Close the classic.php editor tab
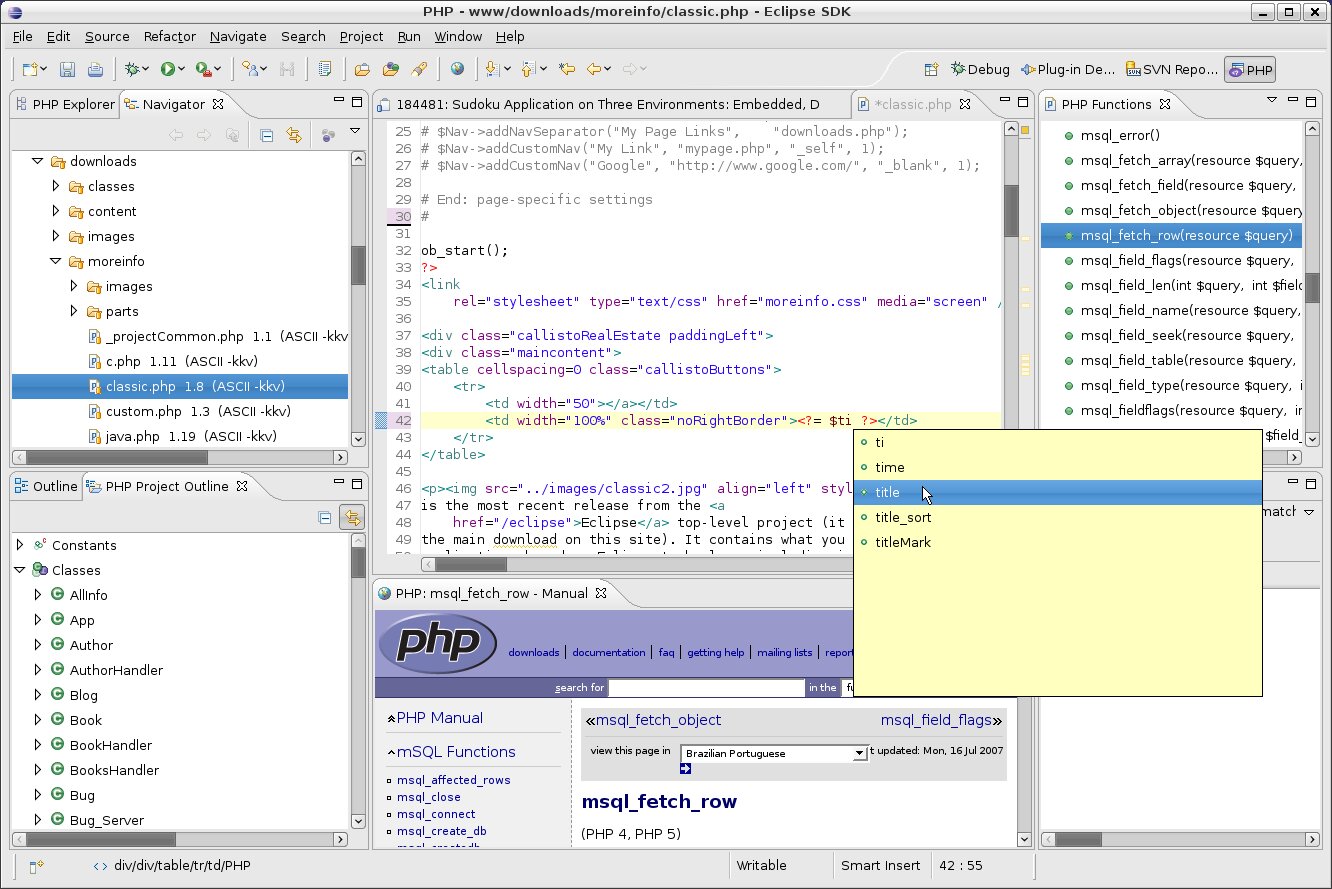The image size is (1332, 889). [x=965, y=103]
